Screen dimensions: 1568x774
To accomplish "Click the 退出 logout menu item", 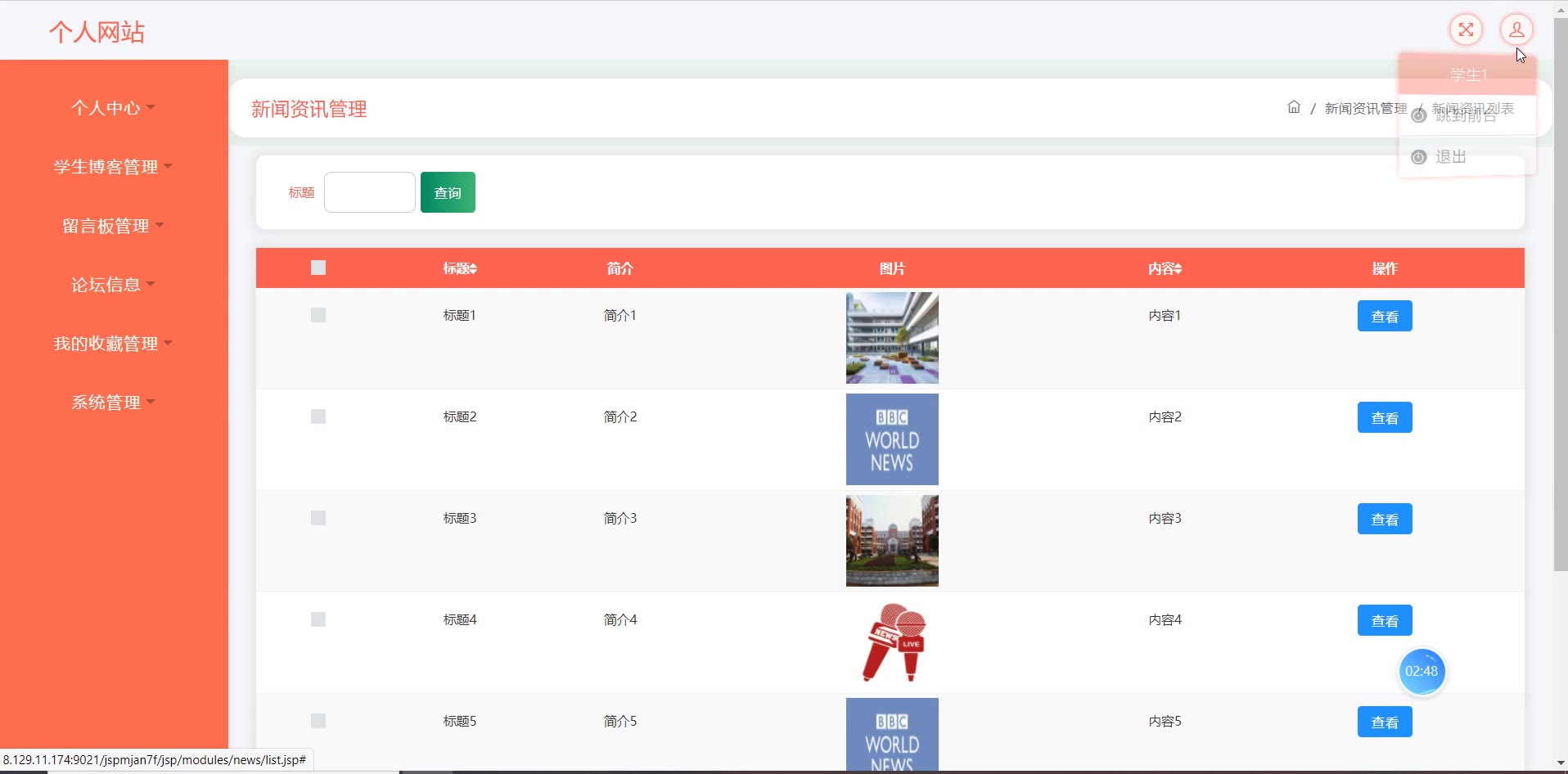I will 1467,156.
